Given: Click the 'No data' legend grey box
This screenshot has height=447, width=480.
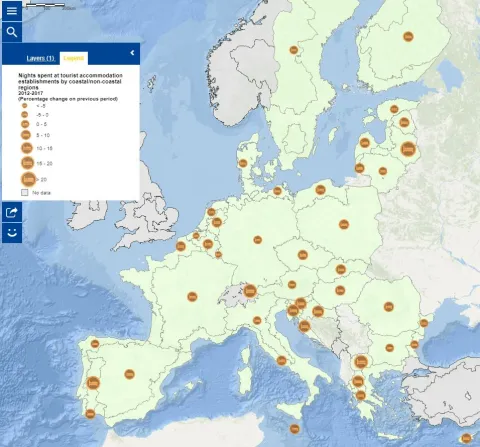Looking at the screenshot, I should 25,192.
